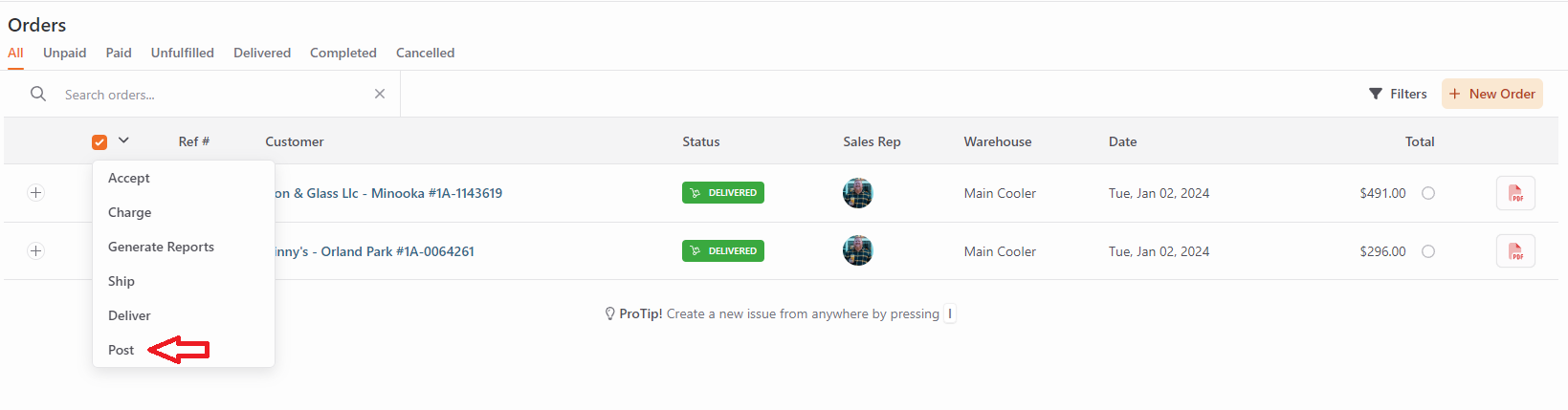
Task: Uncheck the orange select-all checkbox
Action: pyautogui.click(x=99, y=142)
